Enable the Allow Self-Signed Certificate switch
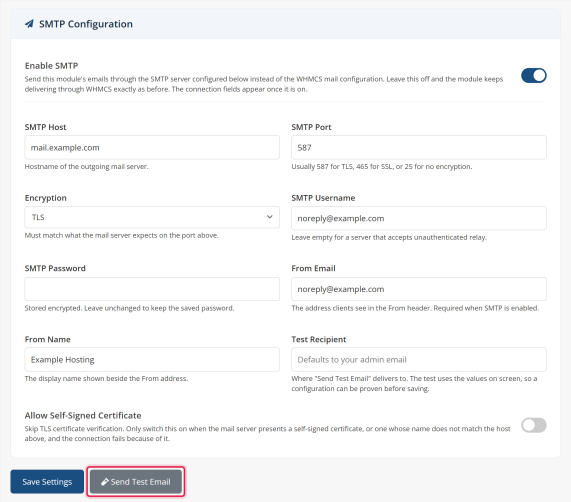This screenshot has height=502, width=571. point(533,425)
